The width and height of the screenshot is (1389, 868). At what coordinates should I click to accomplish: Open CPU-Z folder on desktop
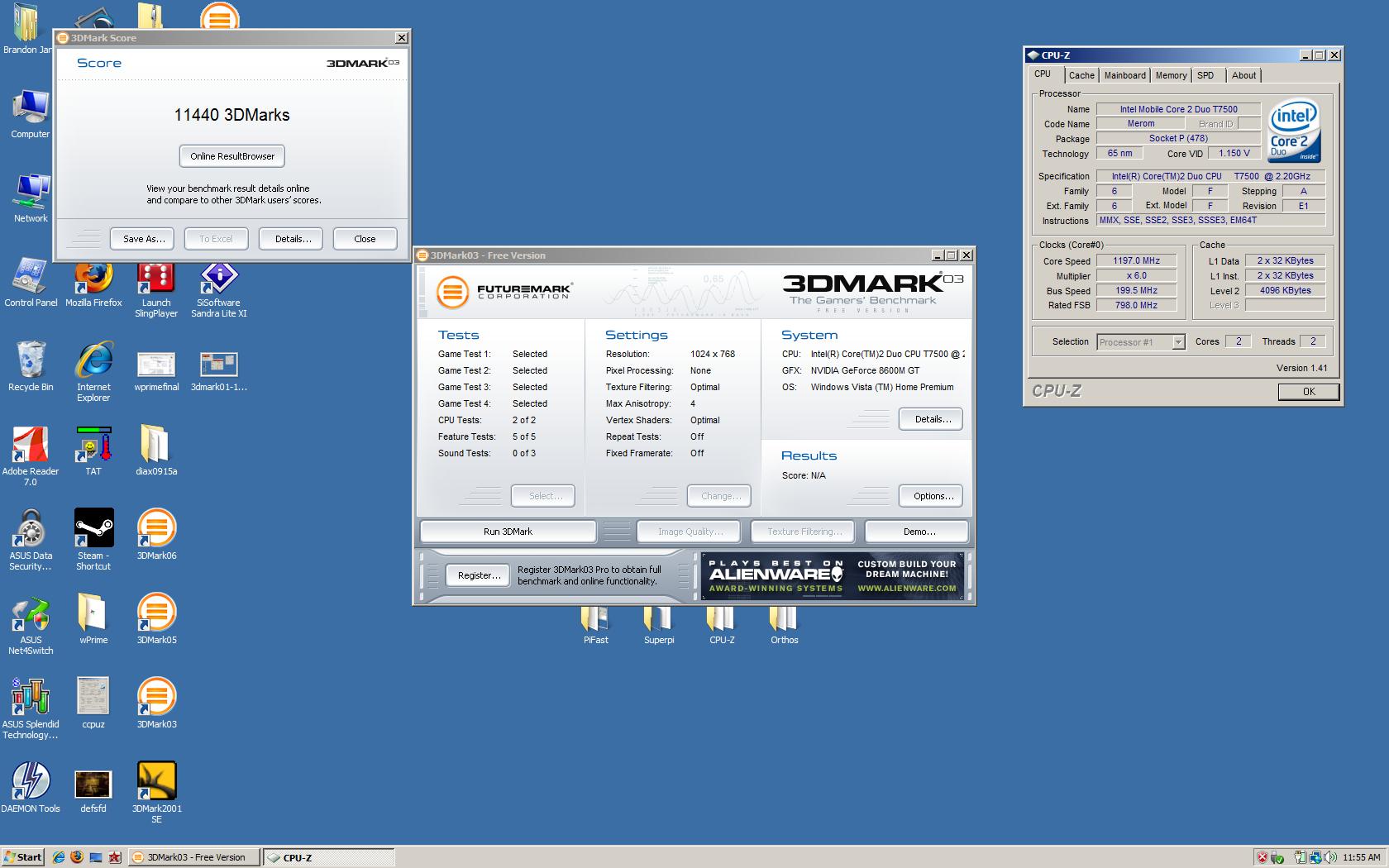[722, 626]
